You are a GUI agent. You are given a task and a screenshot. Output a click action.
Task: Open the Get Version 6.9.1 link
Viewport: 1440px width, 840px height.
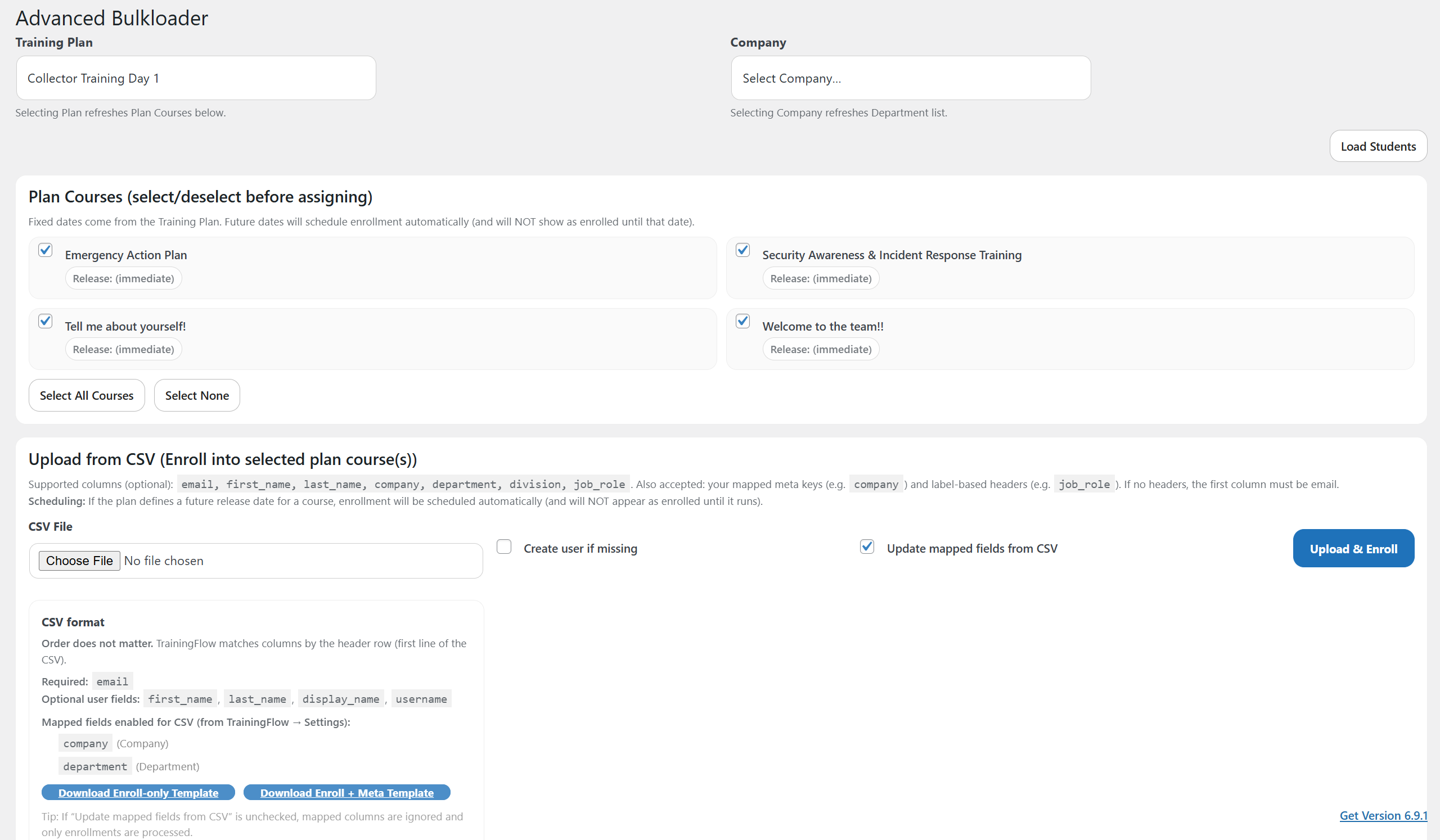pos(1383,815)
